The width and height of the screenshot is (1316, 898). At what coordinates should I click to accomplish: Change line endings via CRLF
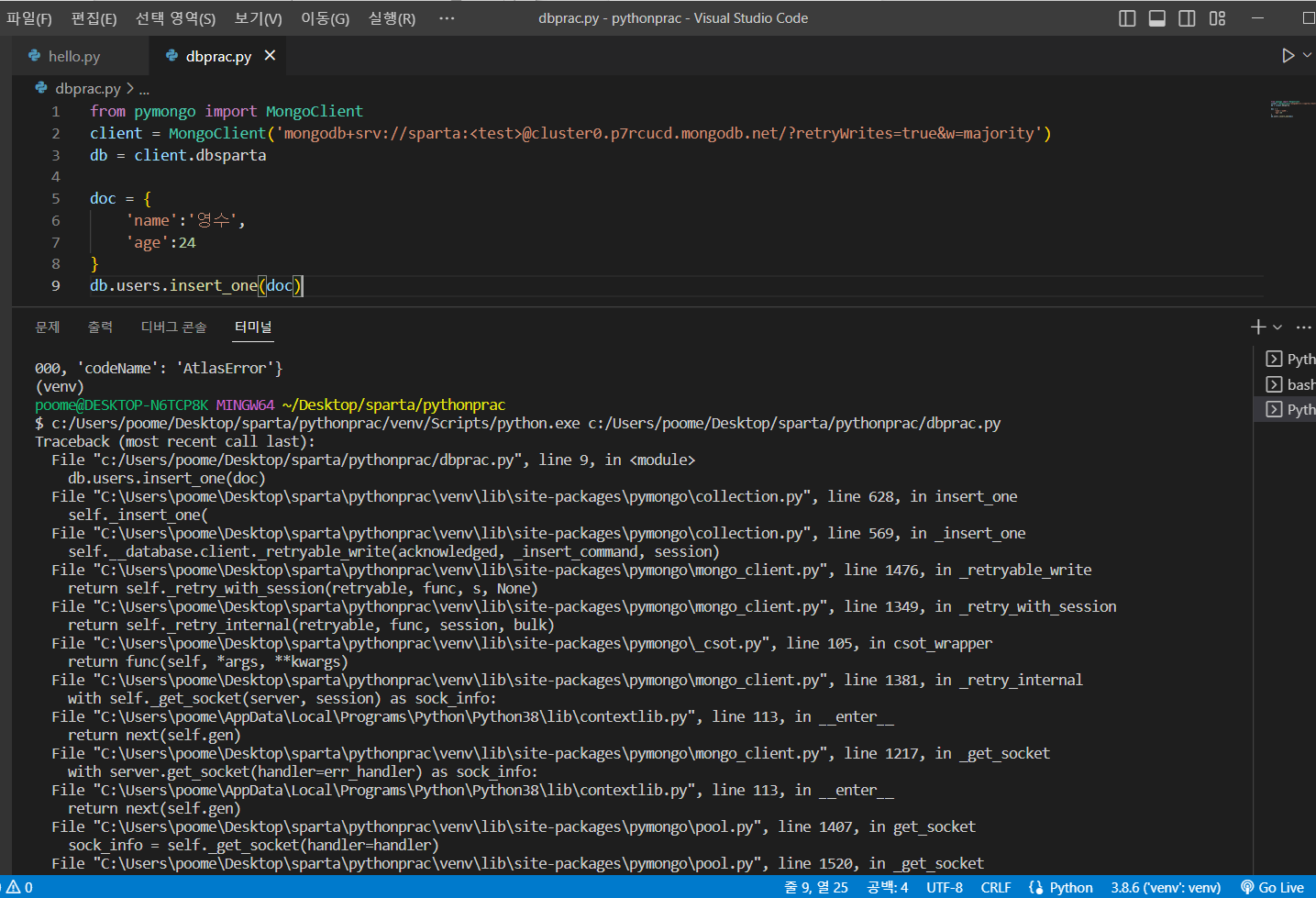tap(996, 887)
